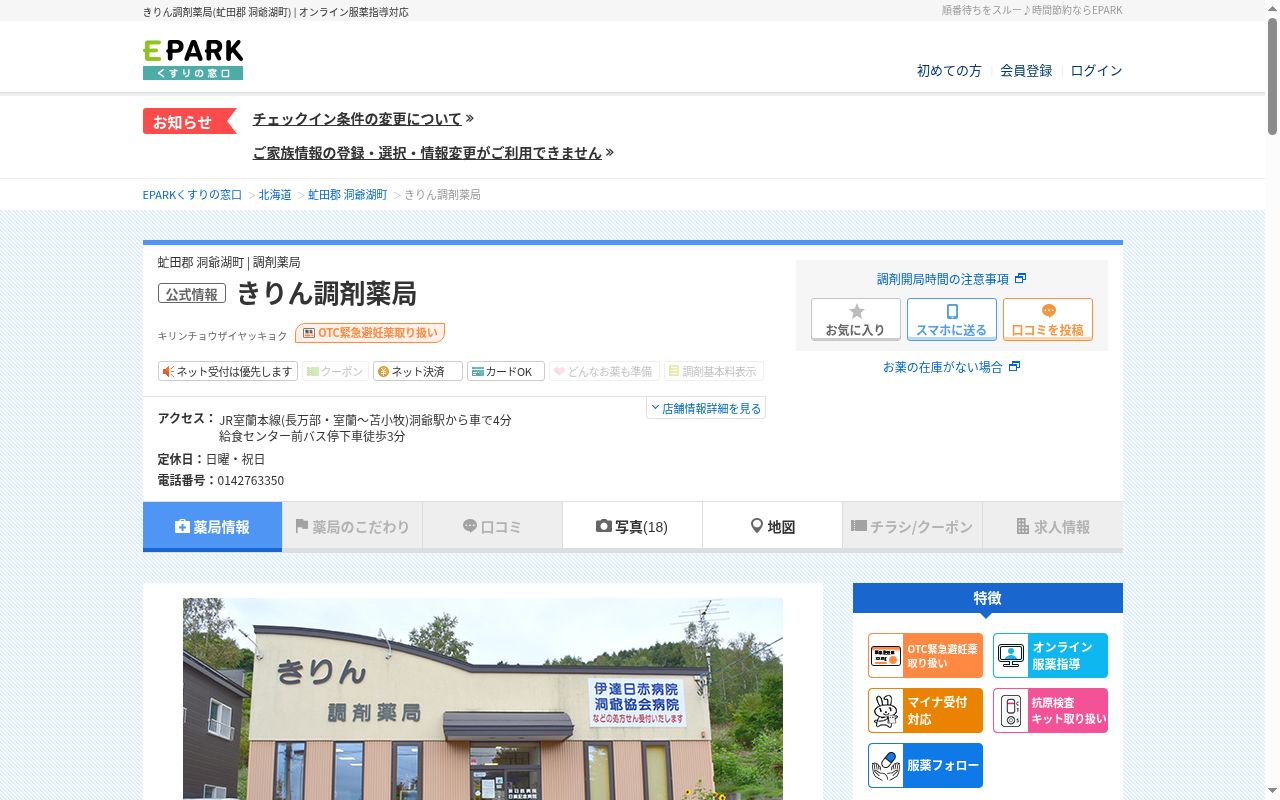Go to 虻田郡 洞爺湖町 breadcrumb
The image size is (1280, 800).
347,195
